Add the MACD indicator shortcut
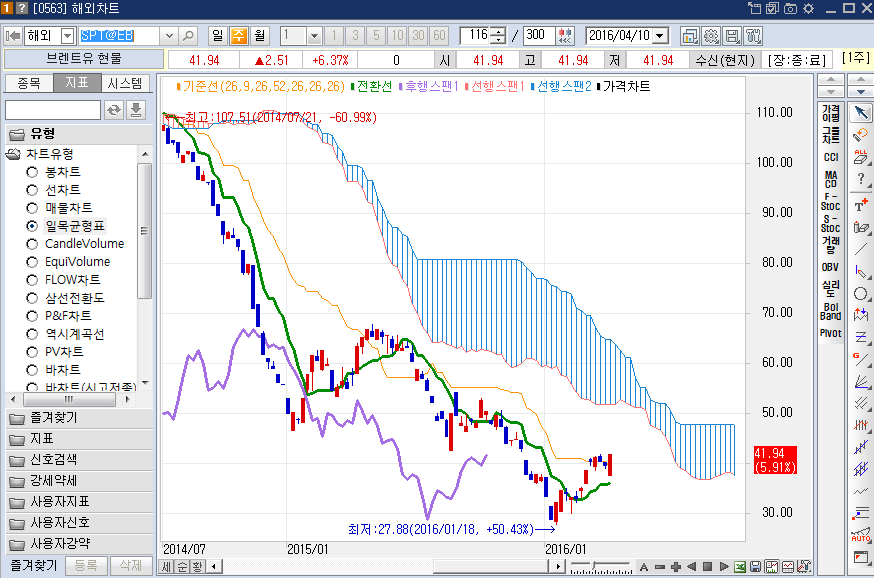874x578 pixels. click(x=830, y=180)
